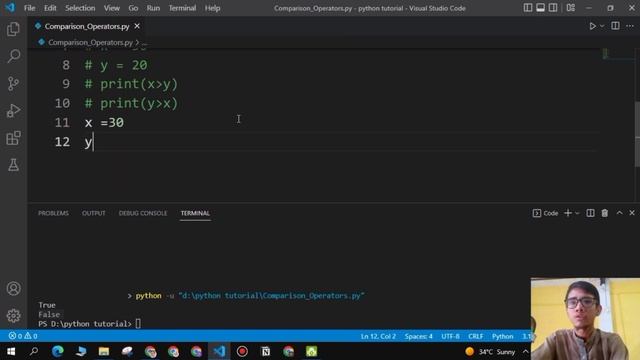Open the Run menu

(x=153, y=8)
